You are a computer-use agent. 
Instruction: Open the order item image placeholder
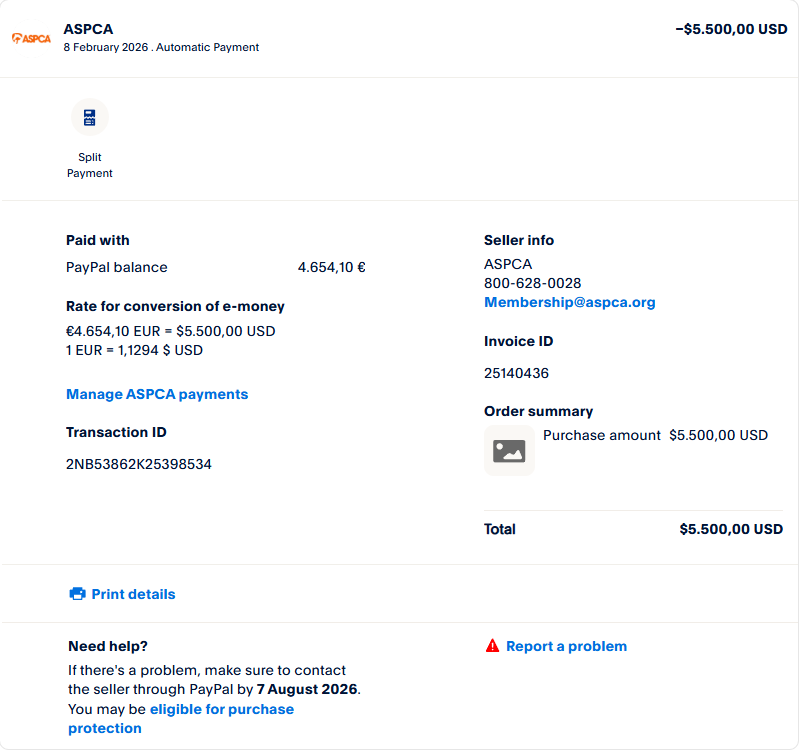(509, 451)
